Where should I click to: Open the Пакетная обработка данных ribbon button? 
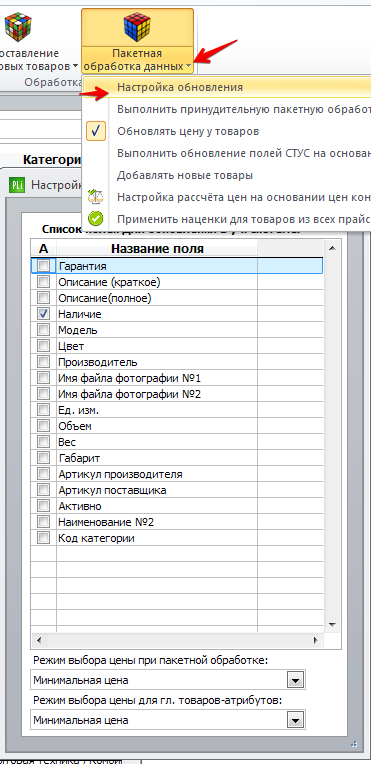coord(137,41)
